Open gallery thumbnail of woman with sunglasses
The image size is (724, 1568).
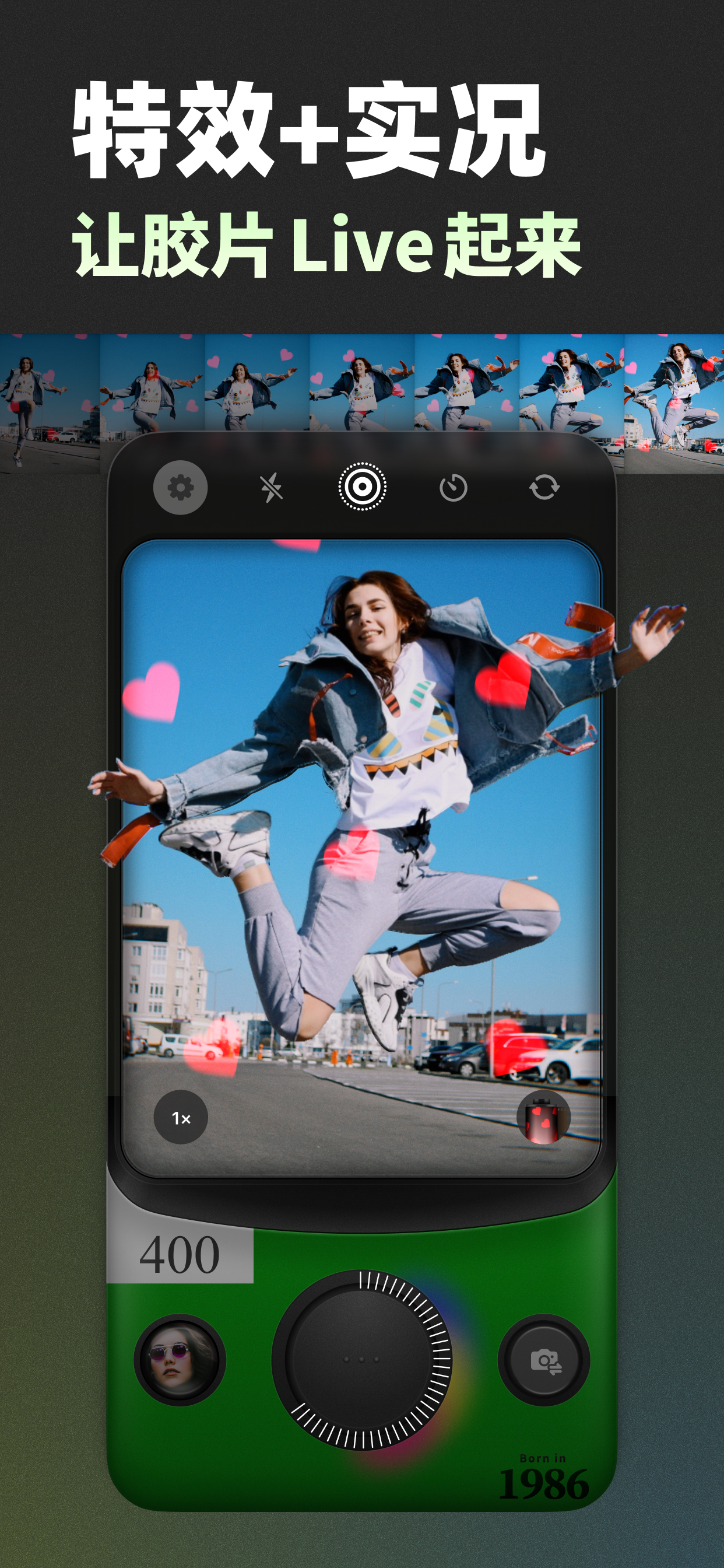click(180, 1359)
